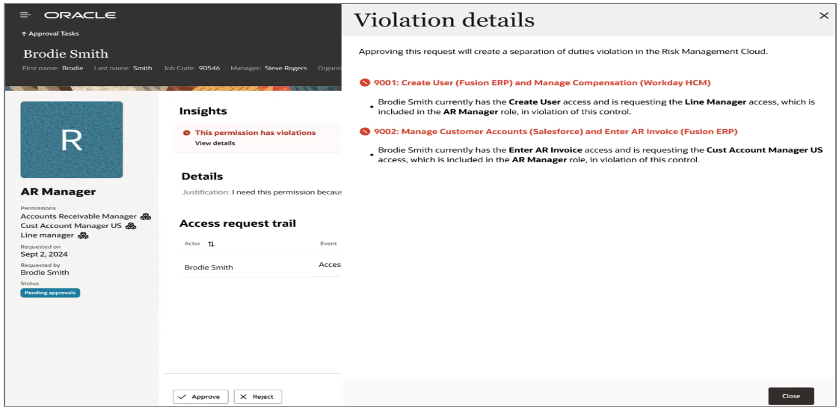The width and height of the screenshot is (840, 410).
Task: Click the Accounts Receivable Manager permission text
Action: (x=79, y=217)
